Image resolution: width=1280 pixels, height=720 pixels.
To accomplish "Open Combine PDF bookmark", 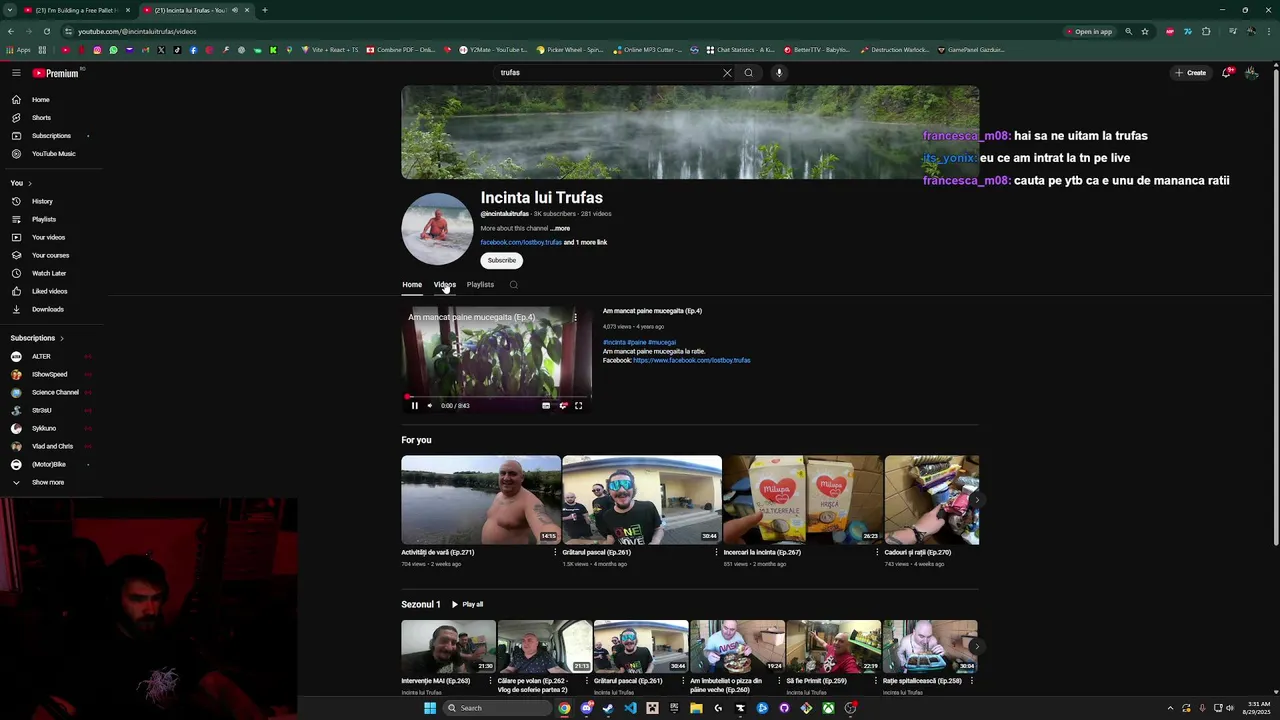I will (x=401, y=50).
